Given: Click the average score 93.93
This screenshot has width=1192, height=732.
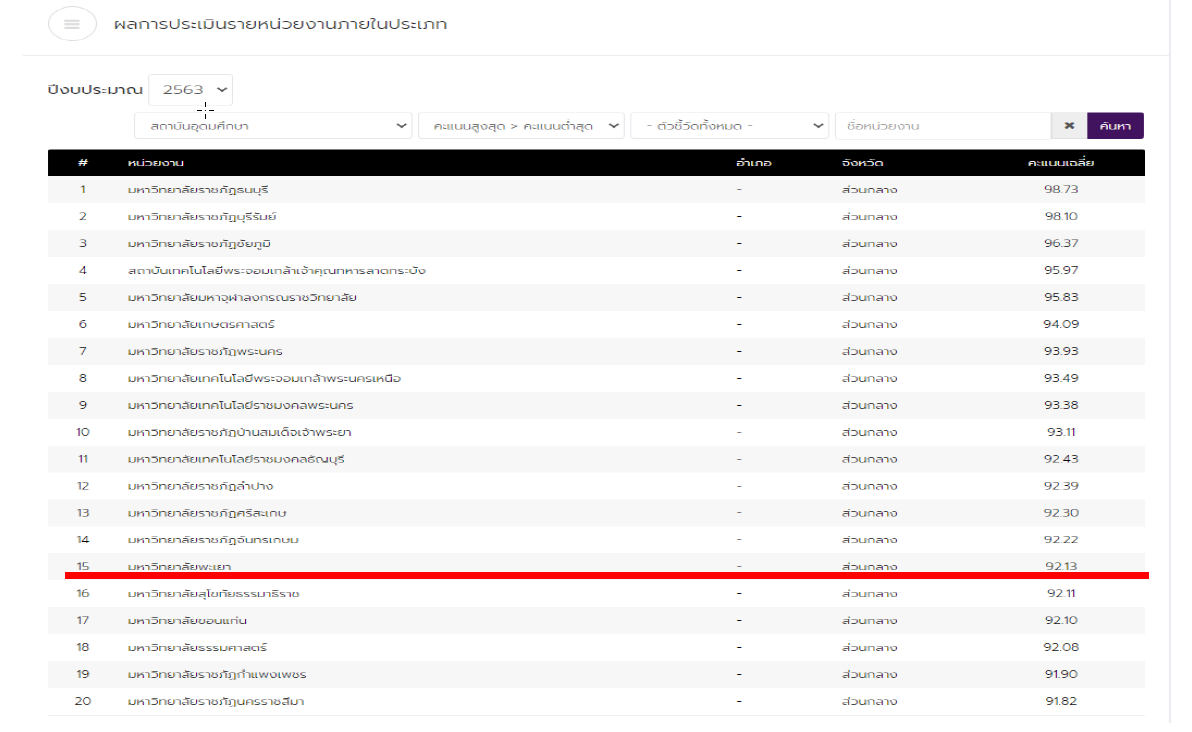Looking at the screenshot, I should pyautogui.click(x=1061, y=351).
